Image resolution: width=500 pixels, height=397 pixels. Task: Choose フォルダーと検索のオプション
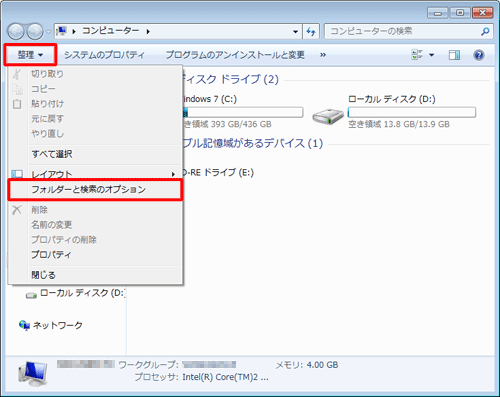pyautogui.click(x=95, y=190)
